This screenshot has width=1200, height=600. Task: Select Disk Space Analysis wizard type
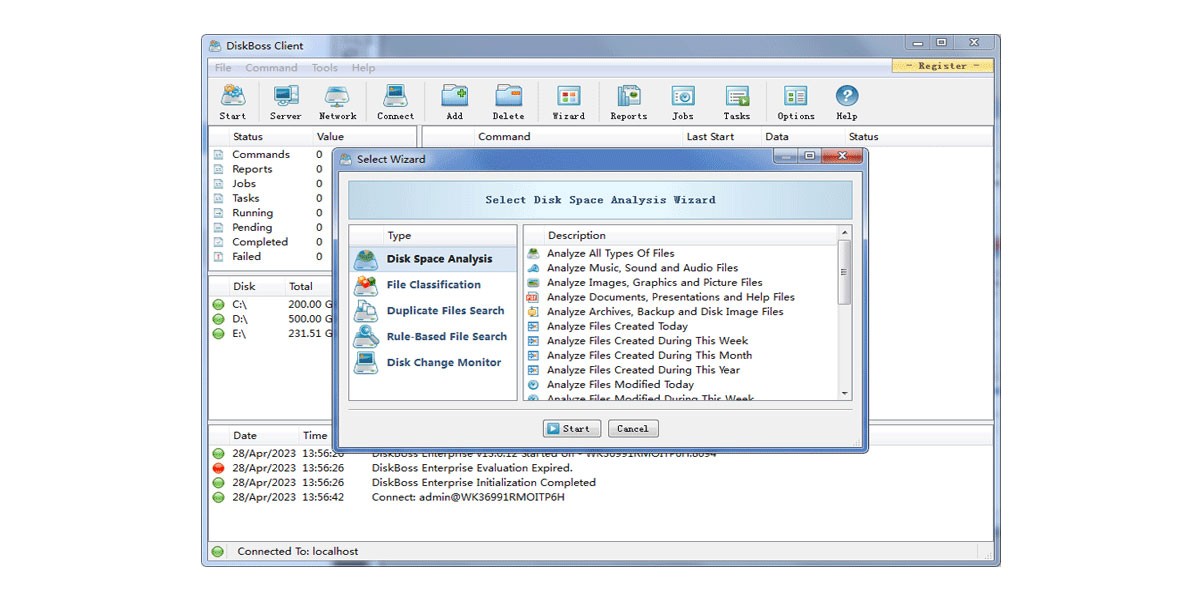[x=434, y=259]
